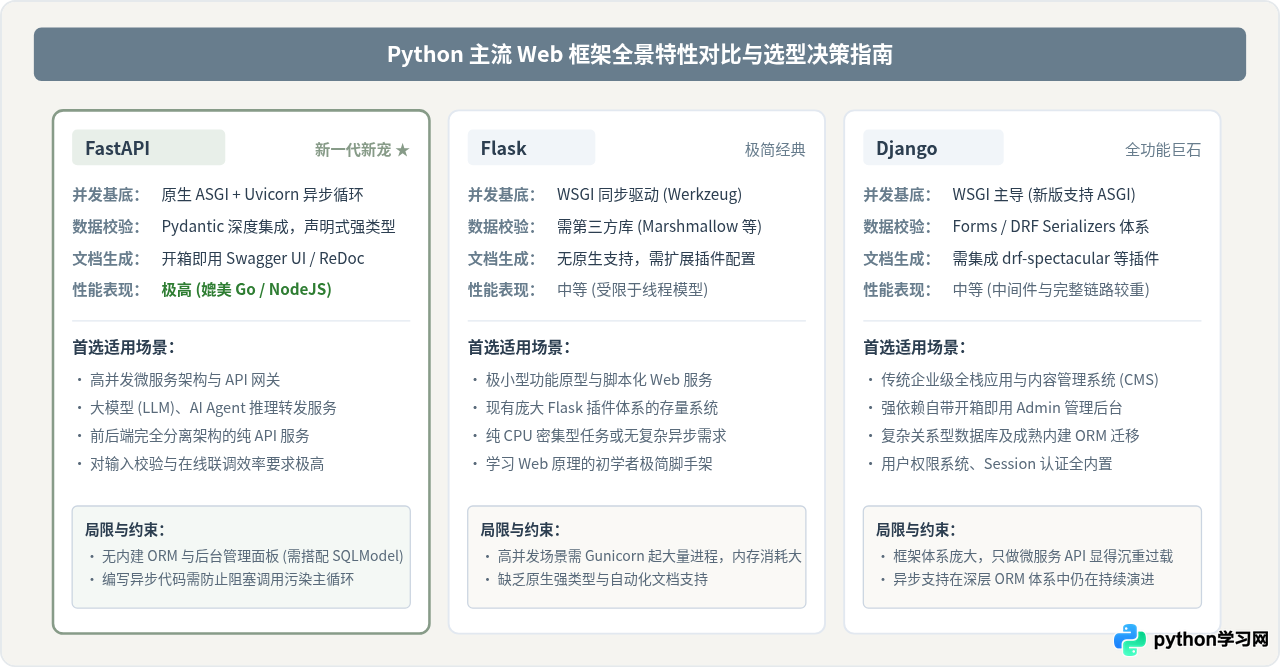Click the '性能表现：' label in the Django card
Screen dimensions: 1280x668
(x=898, y=290)
